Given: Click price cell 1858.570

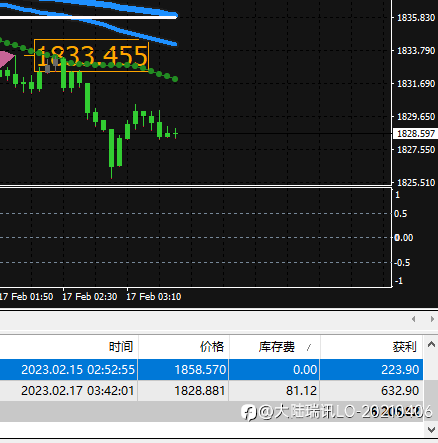Looking at the screenshot, I should pos(200,370).
